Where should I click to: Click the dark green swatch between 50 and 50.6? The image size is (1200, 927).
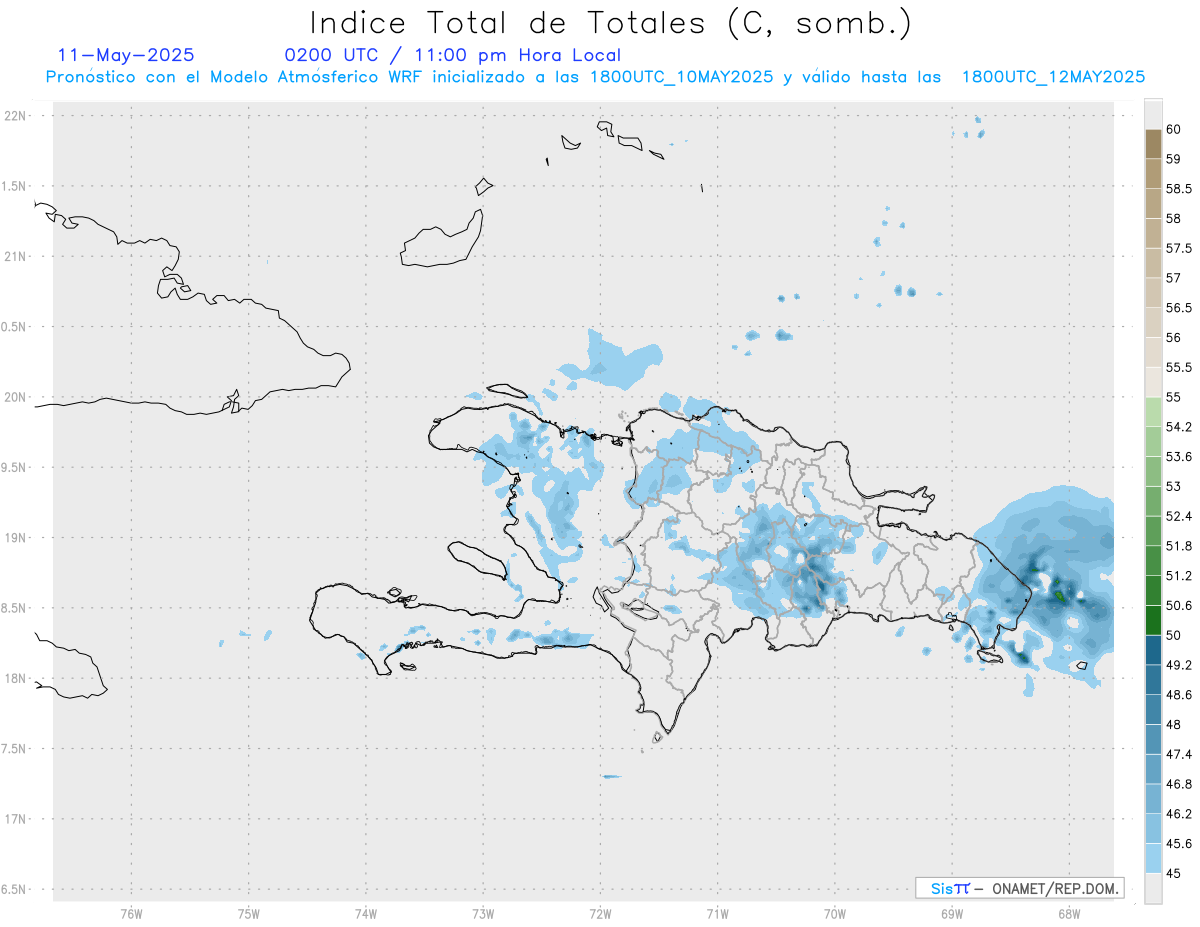coord(1153,620)
